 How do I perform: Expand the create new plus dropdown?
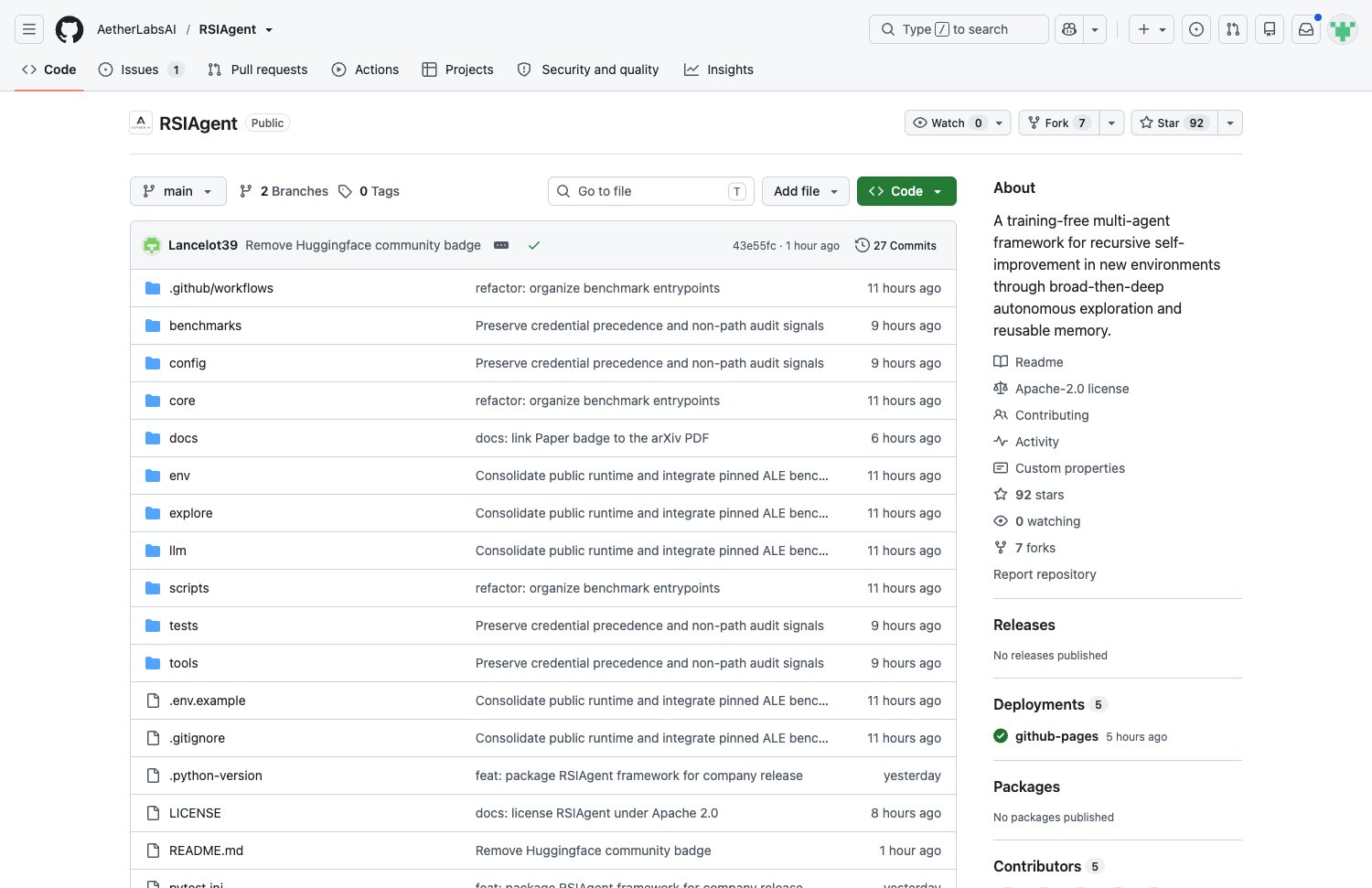pyautogui.click(x=1152, y=29)
